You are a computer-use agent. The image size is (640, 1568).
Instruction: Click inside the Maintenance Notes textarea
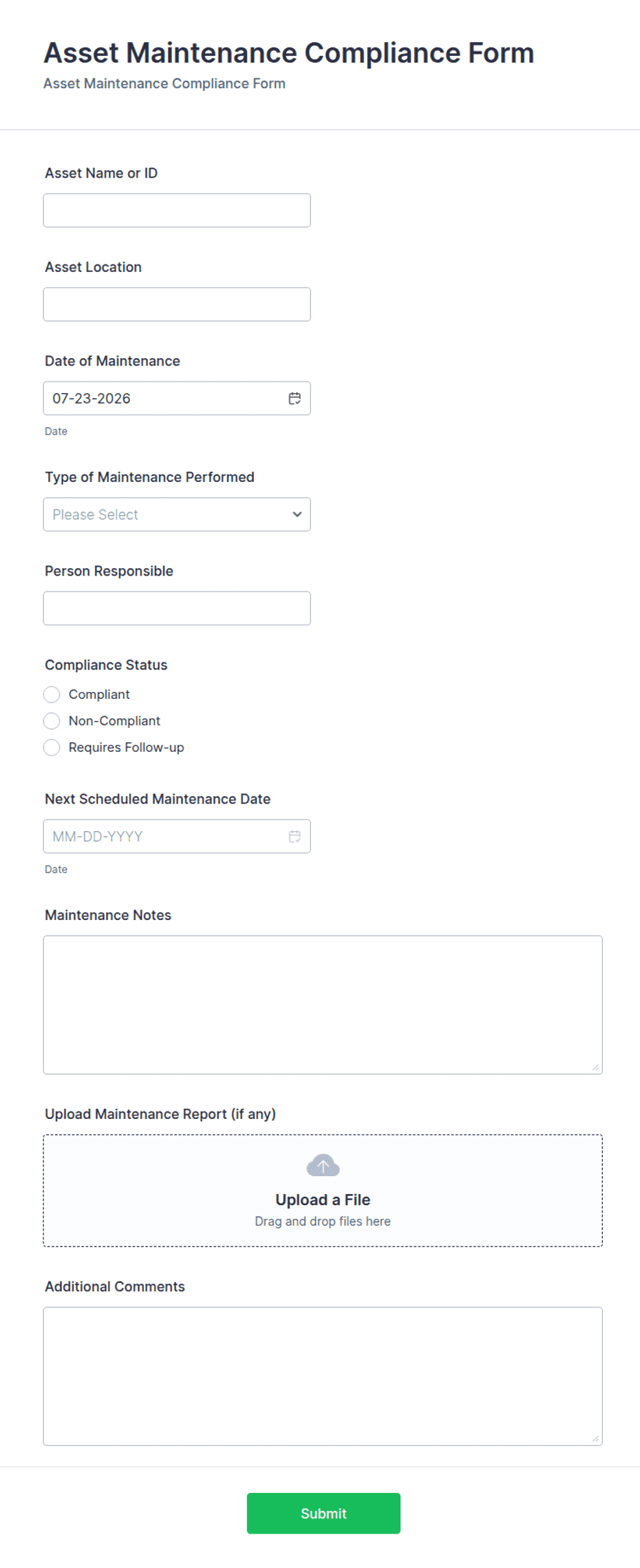pyautogui.click(x=323, y=1005)
